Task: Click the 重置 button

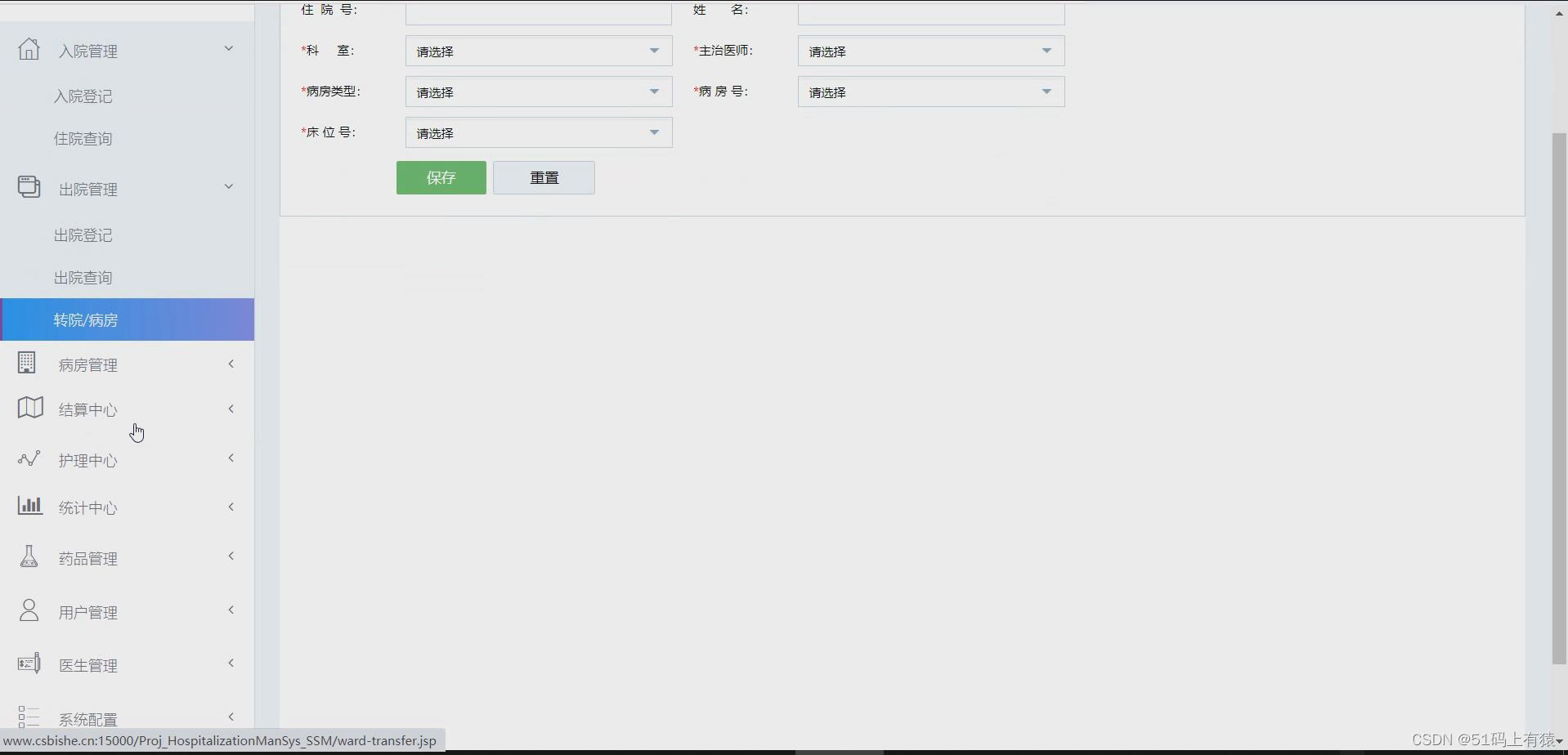Action: (544, 177)
